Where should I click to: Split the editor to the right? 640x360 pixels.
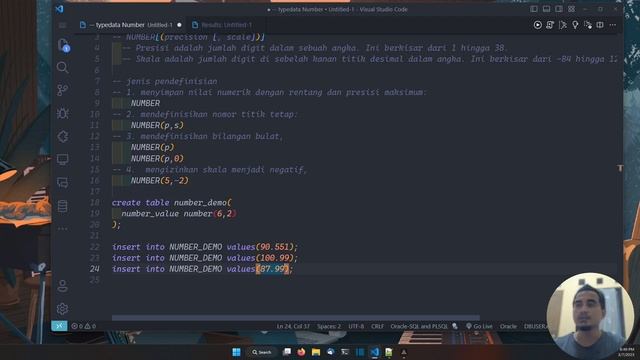(600, 25)
